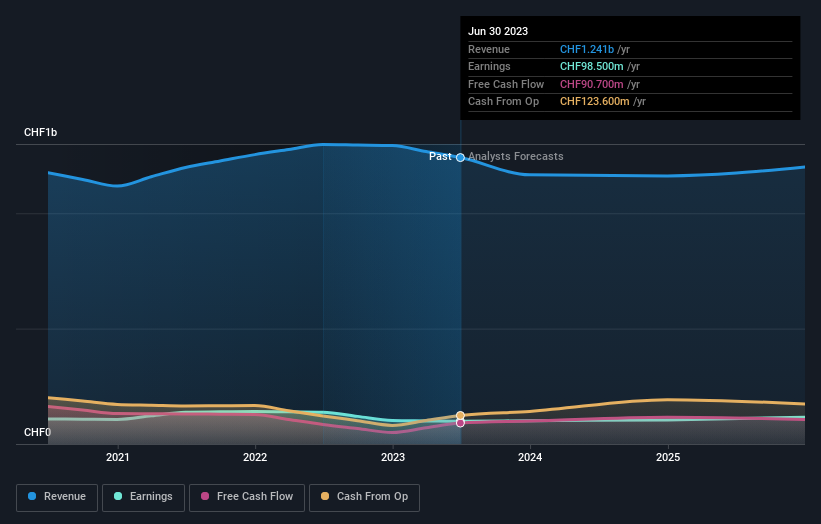Image resolution: width=821 pixels, height=524 pixels.
Task: Click the 2022 x-axis label
Action: (255, 458)
